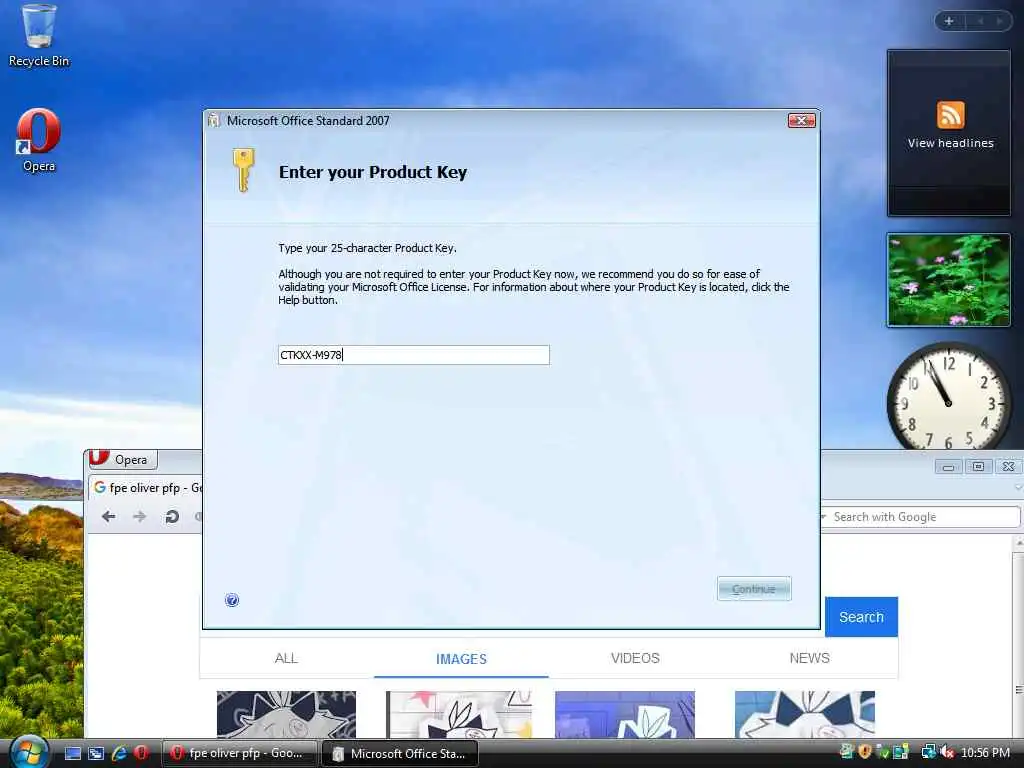Click the flowers slideshow gadget picture
This screenshot has width=1024, height=768.
coord(948,280)
